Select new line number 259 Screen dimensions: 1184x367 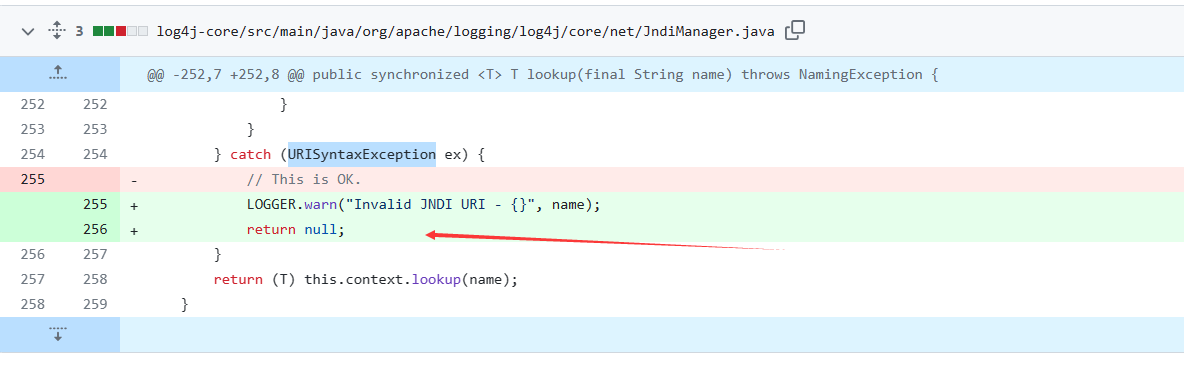point(95,304)
